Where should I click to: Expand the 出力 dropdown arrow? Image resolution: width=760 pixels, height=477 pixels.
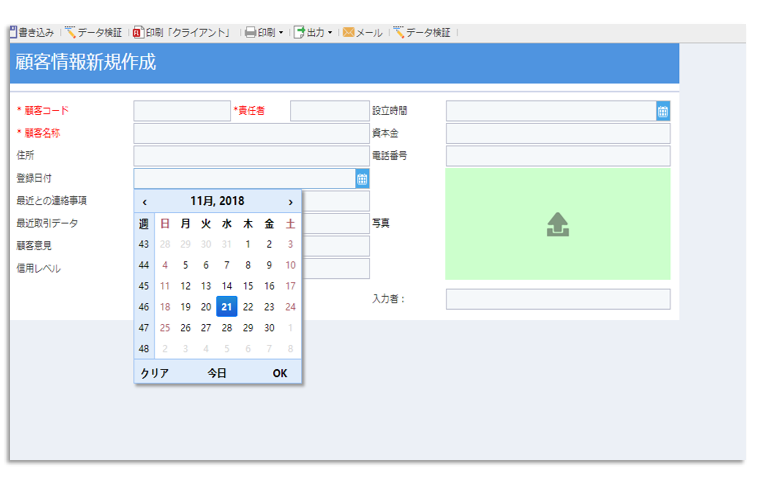pyautogui.click(x=330, y=33)
